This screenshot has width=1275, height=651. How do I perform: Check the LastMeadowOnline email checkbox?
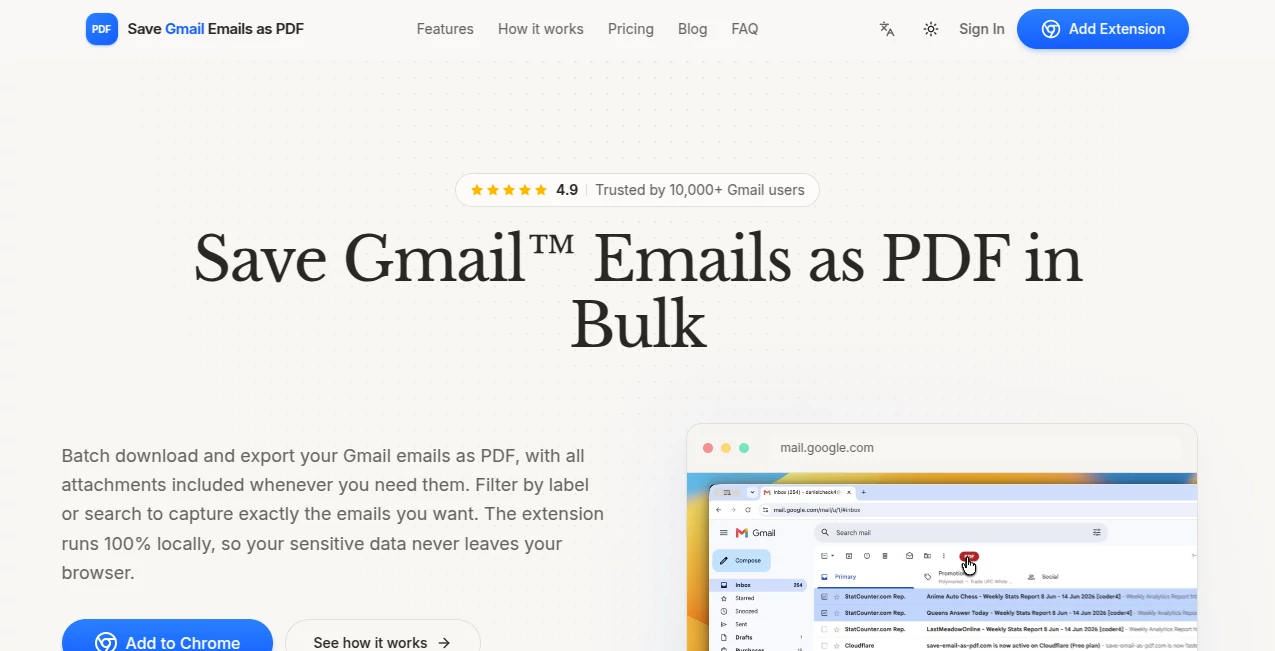(824, 630)
